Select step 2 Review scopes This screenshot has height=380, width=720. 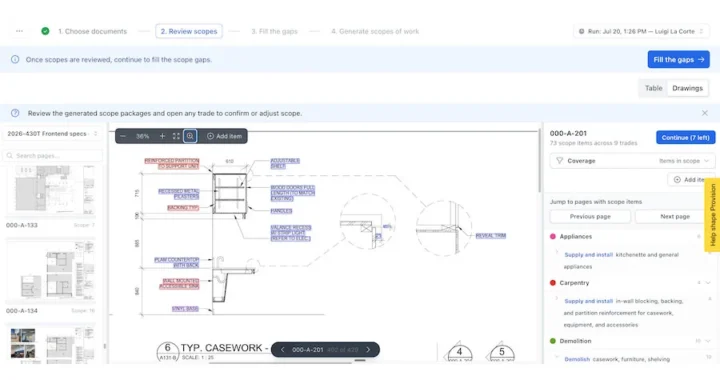point(189,31)
